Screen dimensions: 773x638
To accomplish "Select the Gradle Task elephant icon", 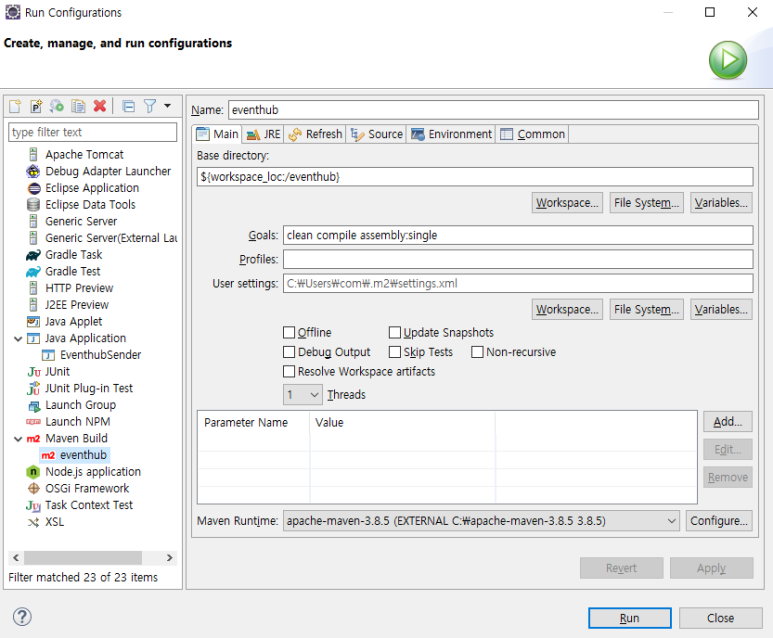I will [x=33, y=255].
